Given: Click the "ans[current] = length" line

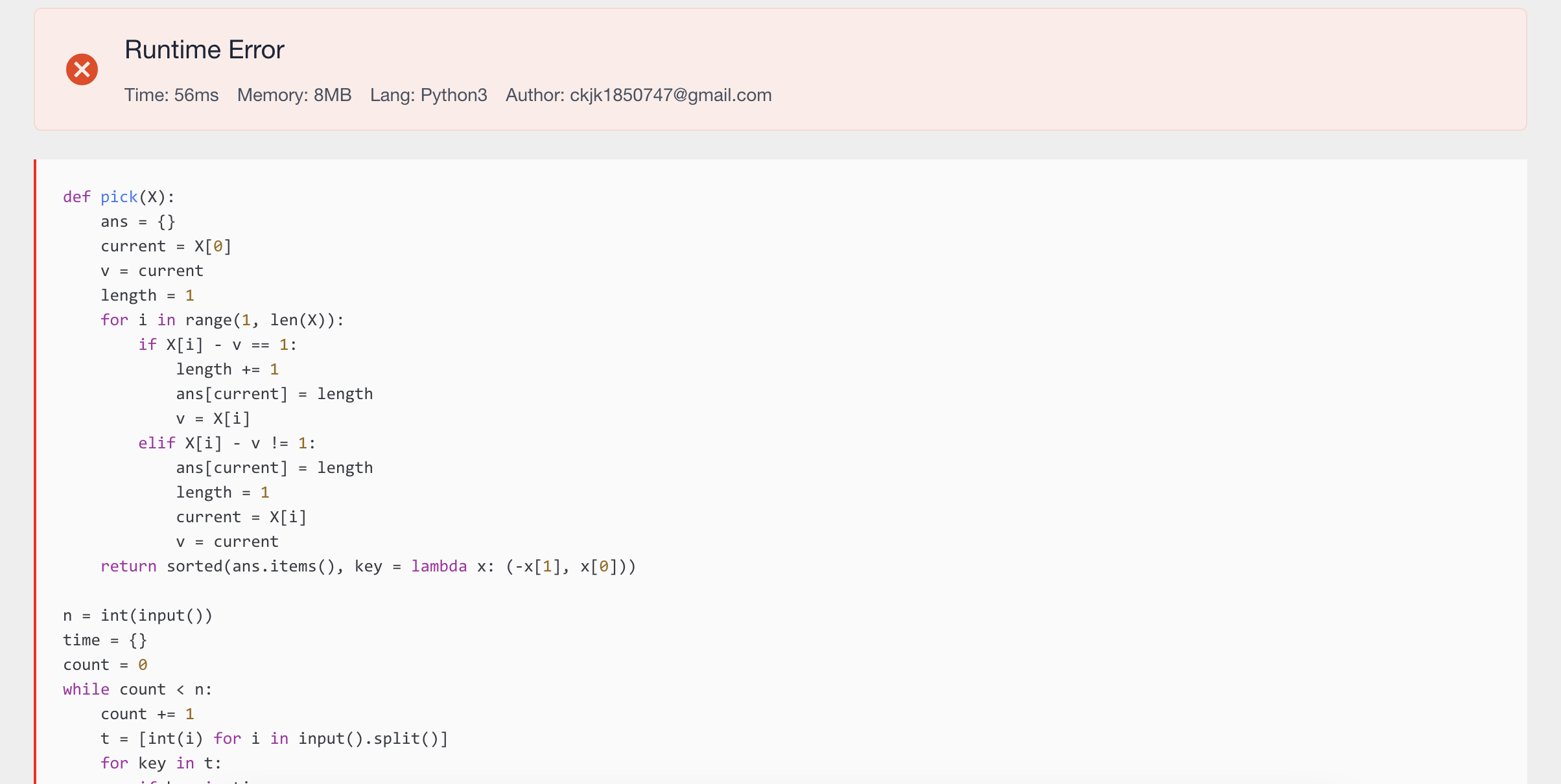Looking at the screenshot, I should 274,393.
